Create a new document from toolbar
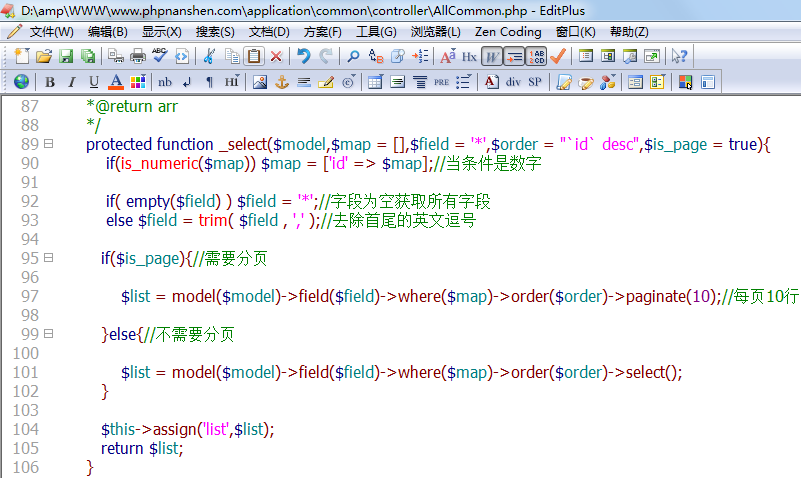This screenshot has width=801, height=478. click(x=22, y=56)
